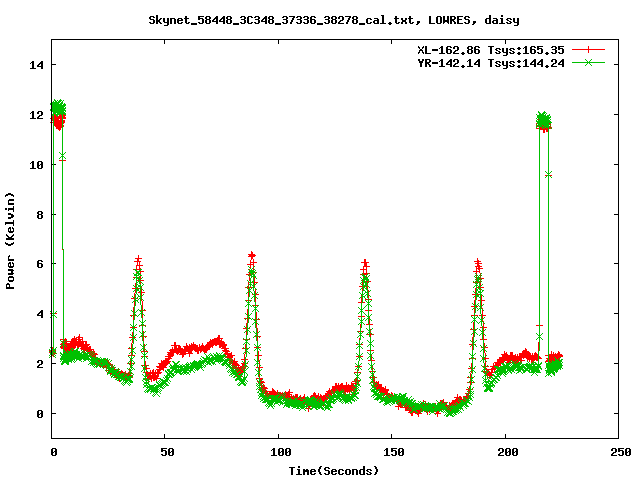
Task: Click the peak near 188 seconds
Action: [478, 263]
